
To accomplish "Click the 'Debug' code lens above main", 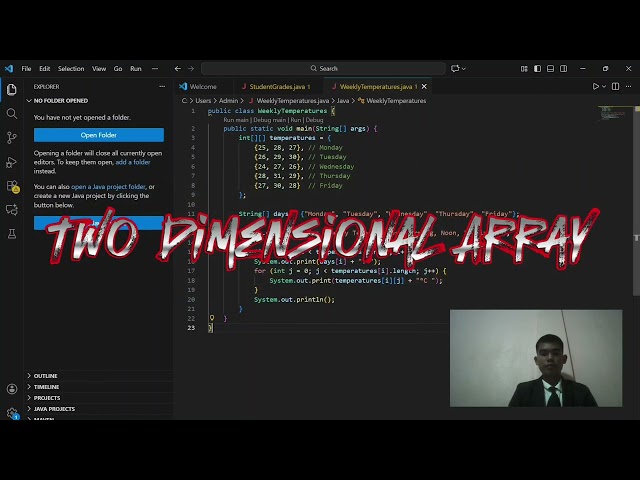I will point(314,120).
